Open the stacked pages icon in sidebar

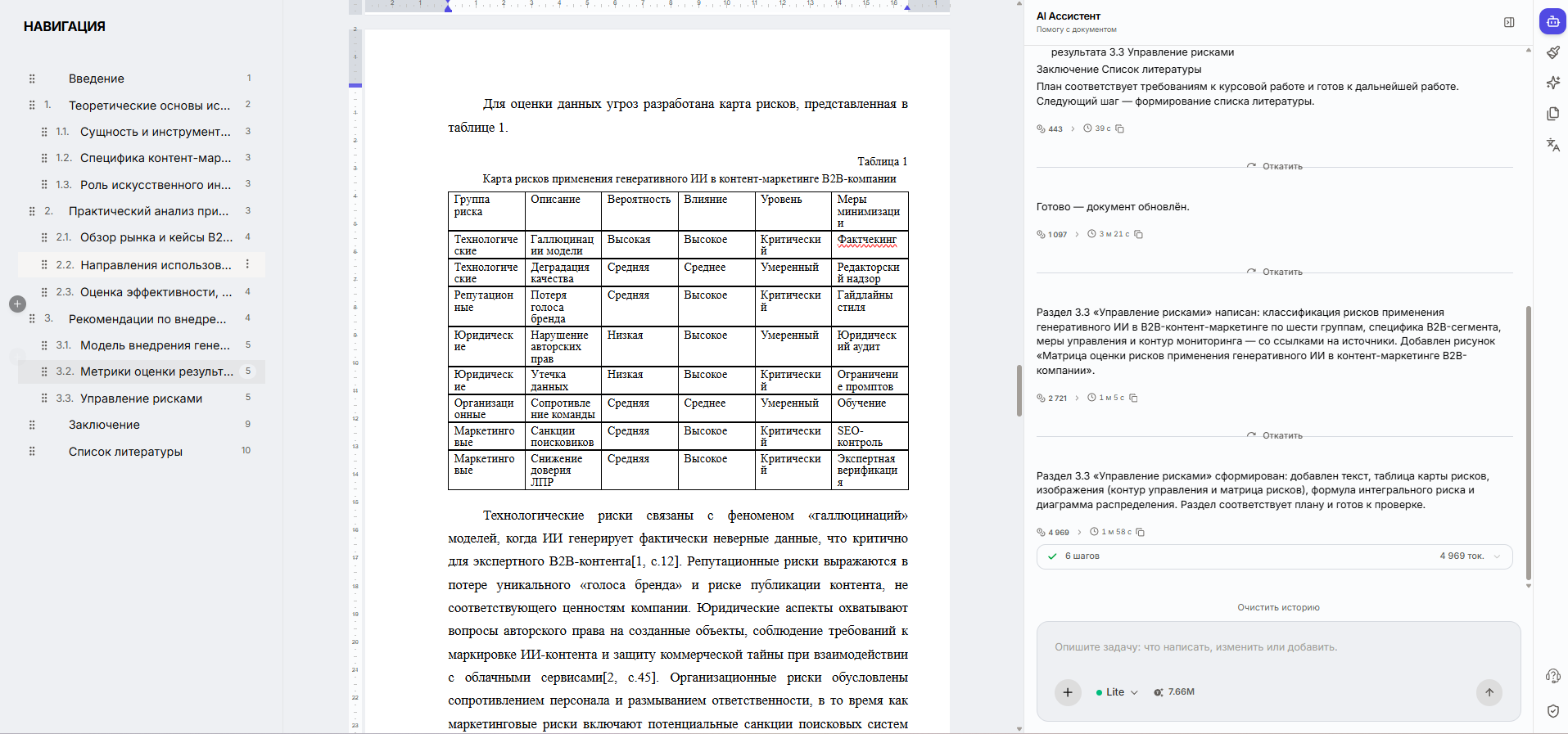1552,114
